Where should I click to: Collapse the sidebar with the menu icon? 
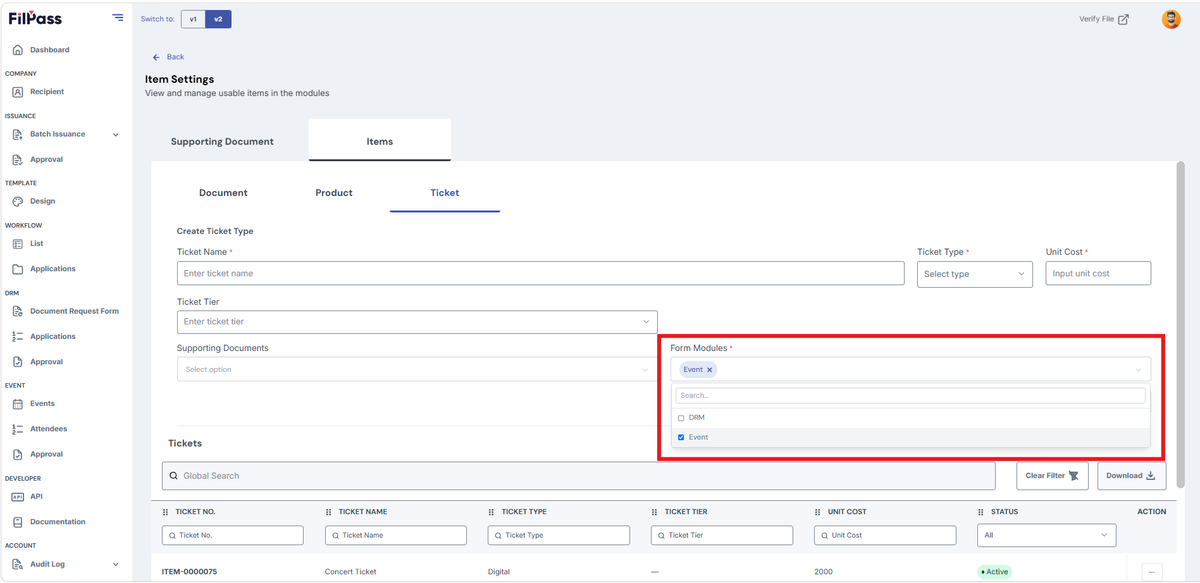(x=118, y=17)
